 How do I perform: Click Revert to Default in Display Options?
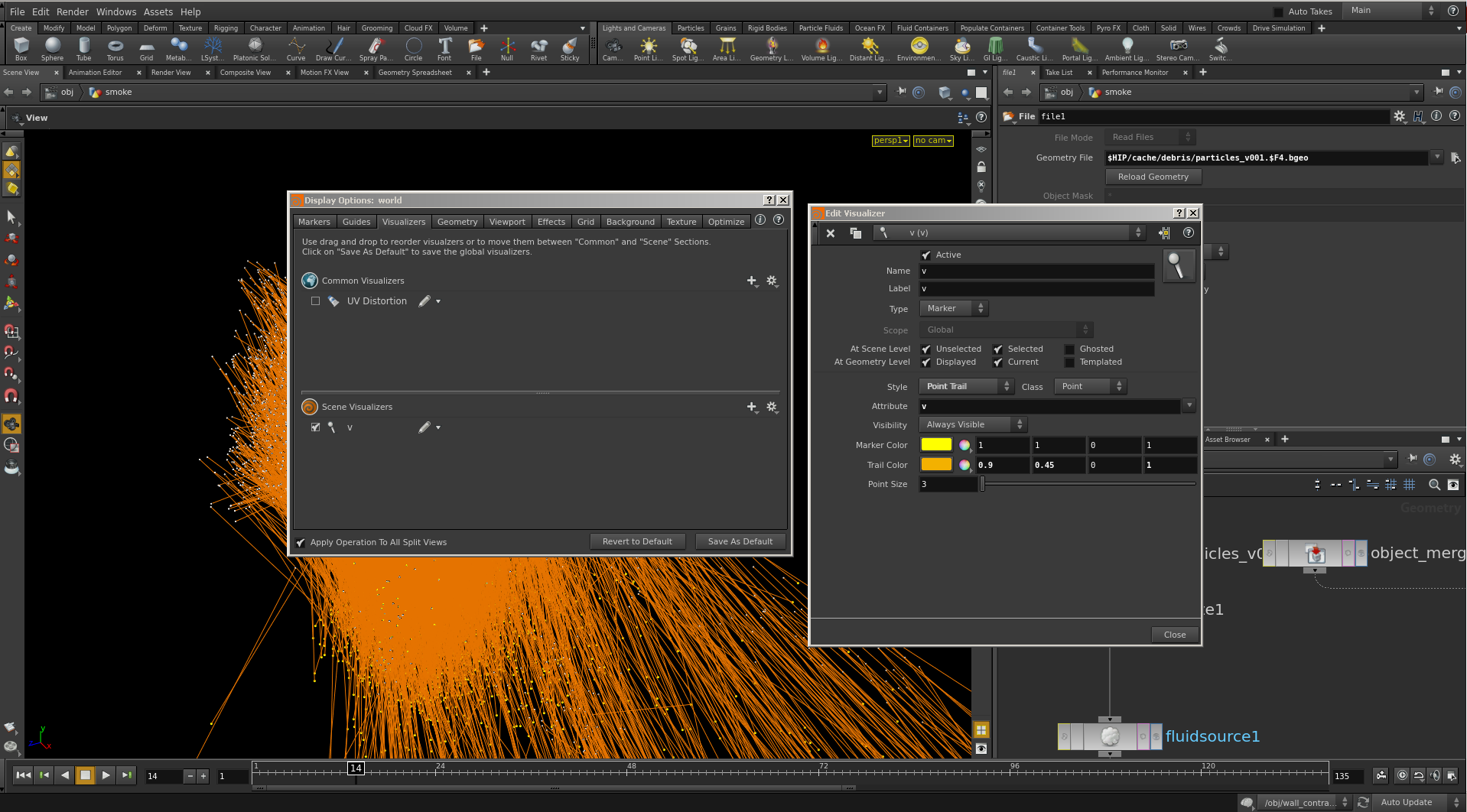[x=637, y=541]
